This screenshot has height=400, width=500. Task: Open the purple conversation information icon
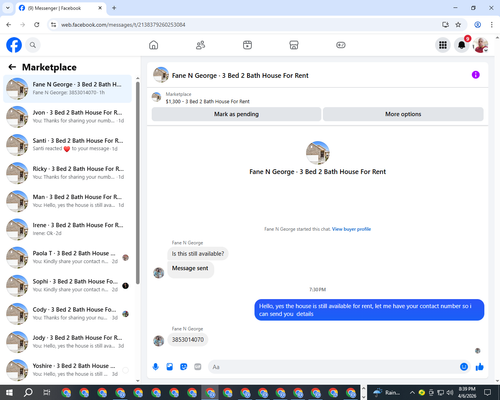click(476, 75)
